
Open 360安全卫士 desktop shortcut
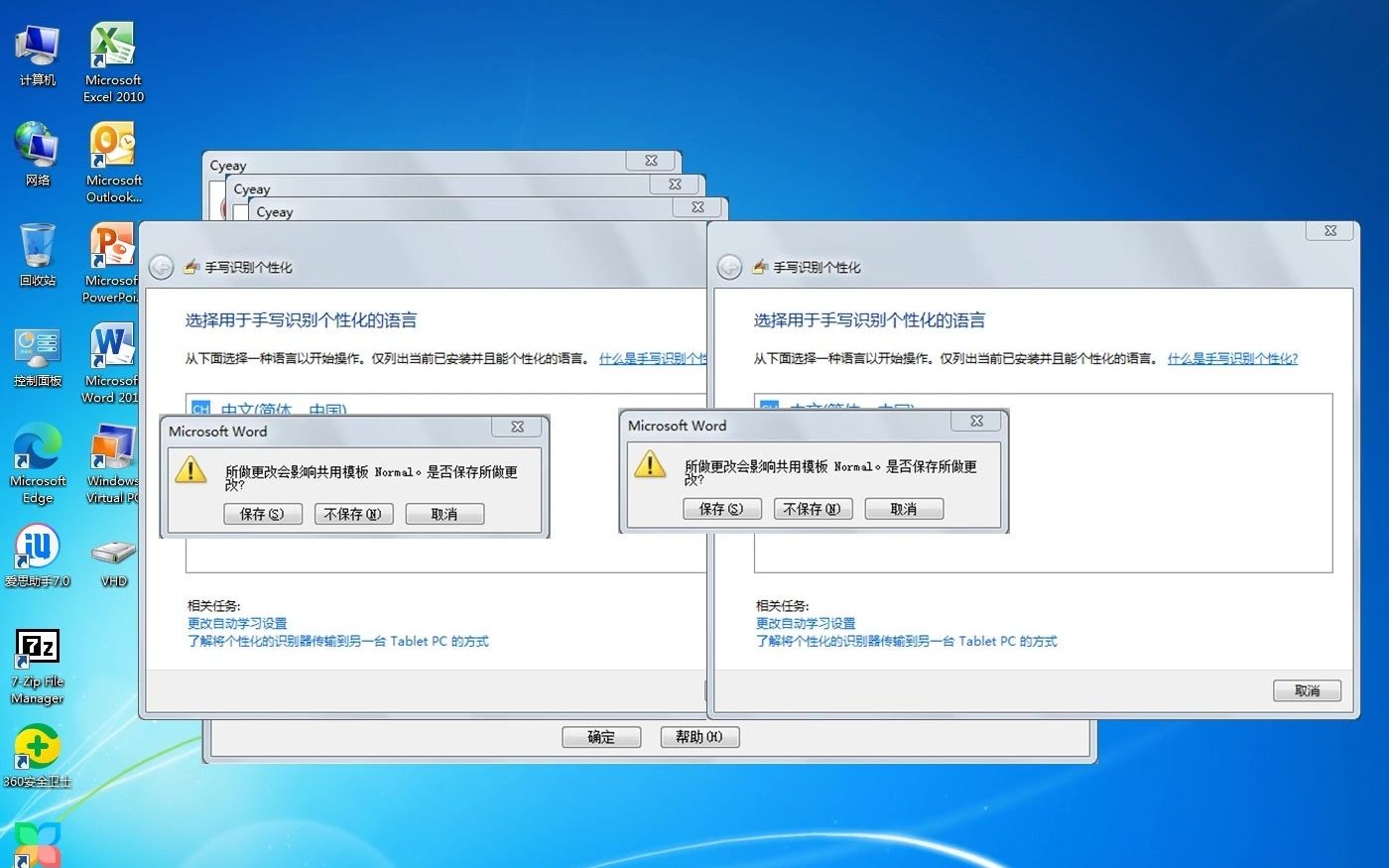pos(38,756)
